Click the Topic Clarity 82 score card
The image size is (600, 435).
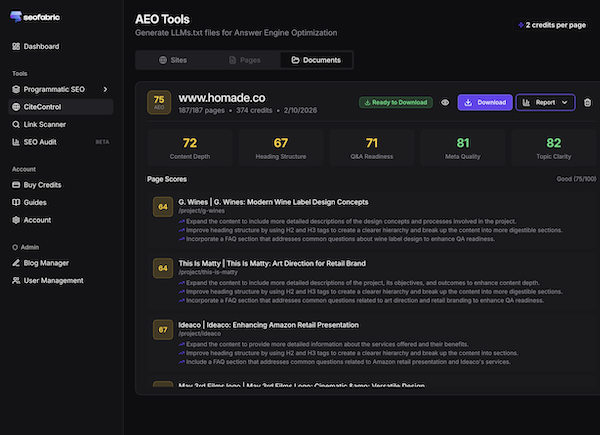pyautogui.click(x=554, y=148)
